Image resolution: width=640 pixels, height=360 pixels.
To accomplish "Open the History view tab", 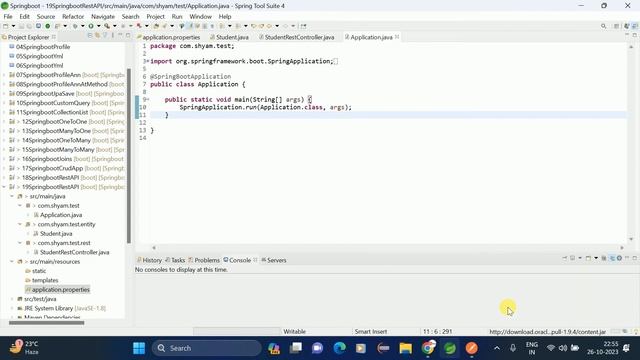I will click(149, 260).
